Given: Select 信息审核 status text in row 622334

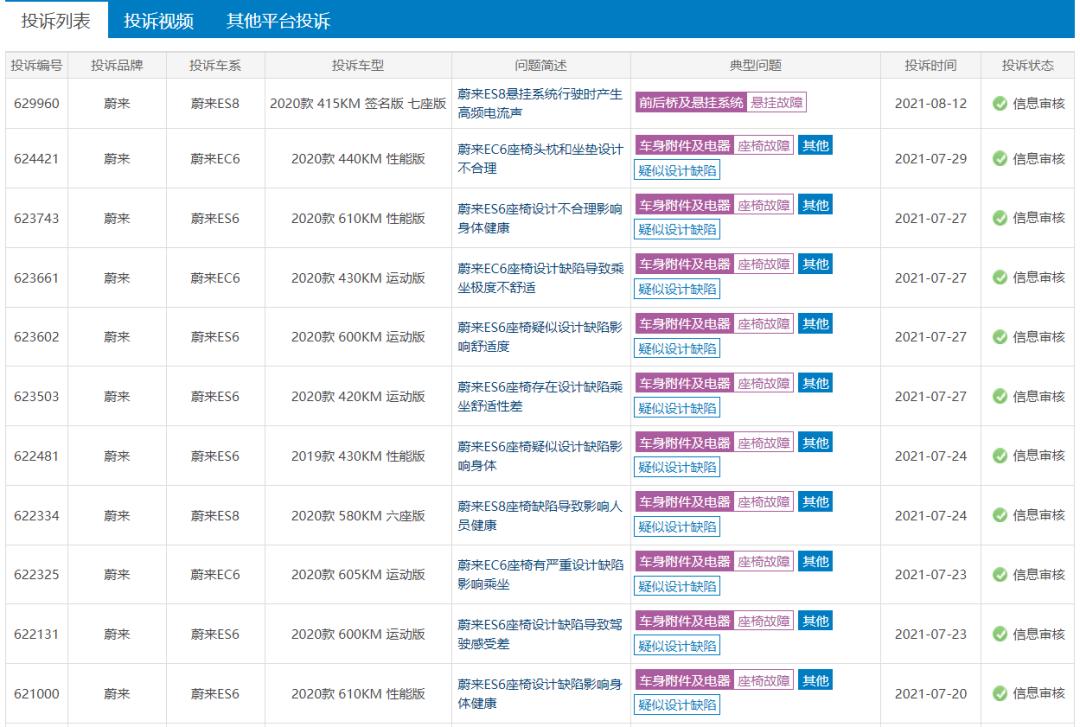Looking at the screenshot, I should [x=1039, y=515].
